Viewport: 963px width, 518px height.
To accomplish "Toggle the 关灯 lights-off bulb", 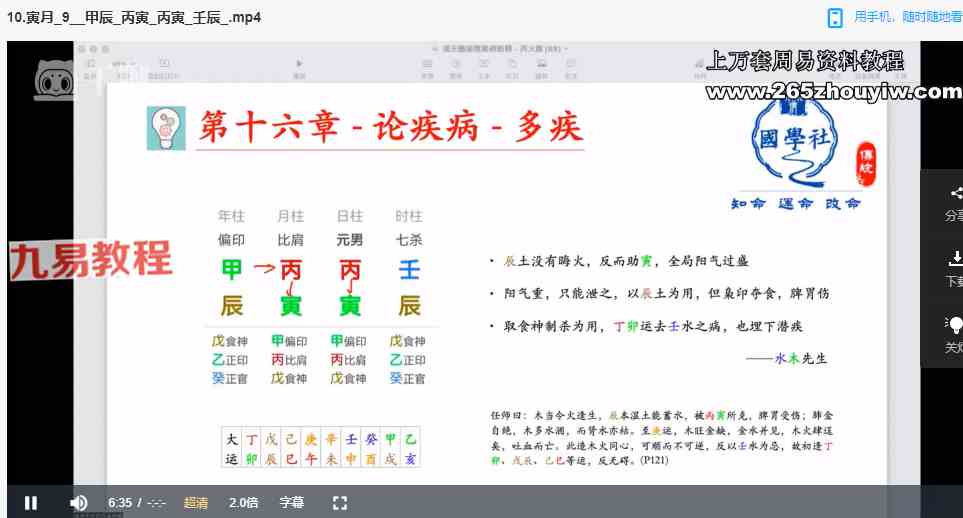I will tap(955, 325).
